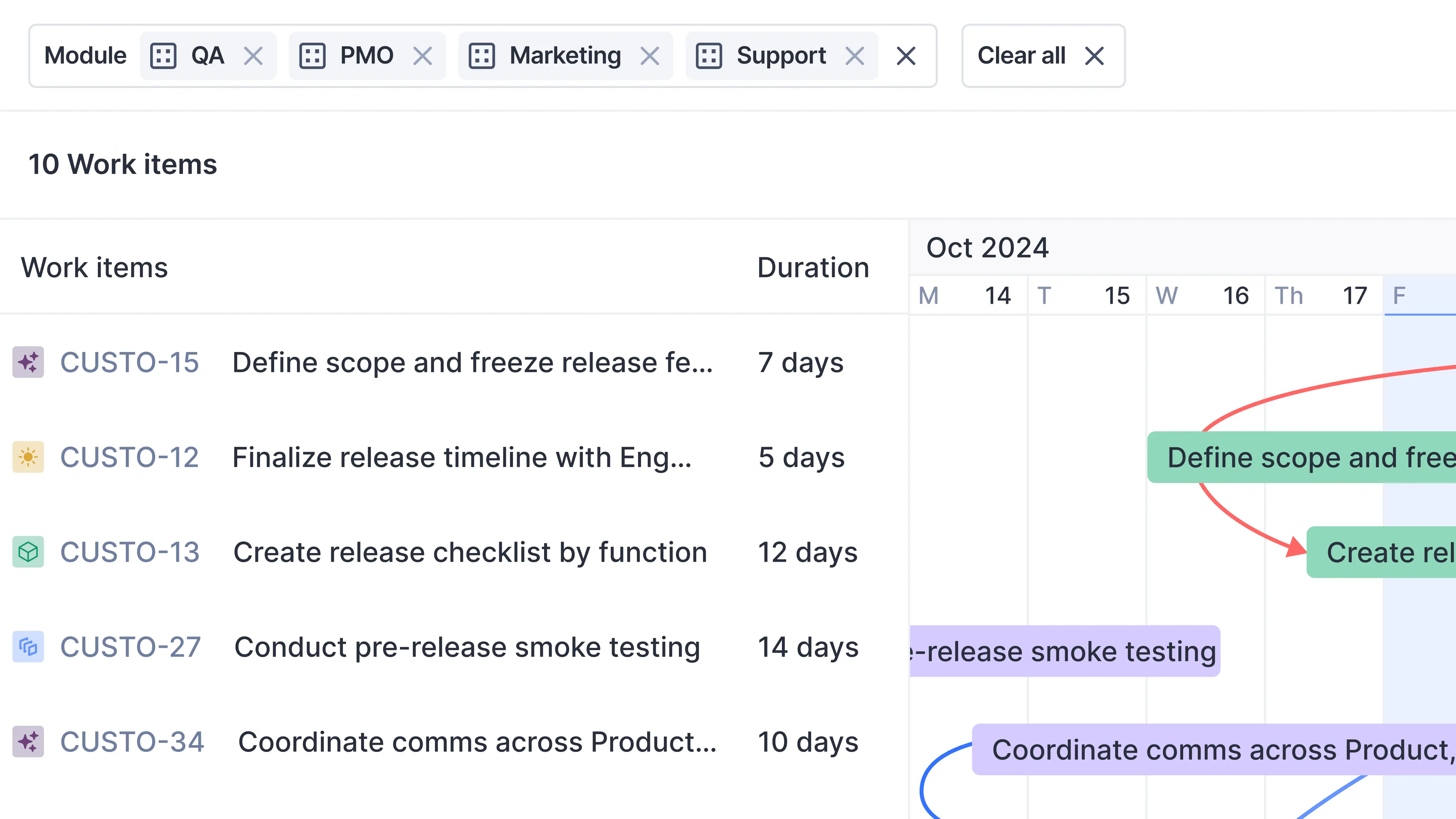Click the purple sparkle icon beside CUSTO-15
1456x819 pixels.
pos(28,363)
